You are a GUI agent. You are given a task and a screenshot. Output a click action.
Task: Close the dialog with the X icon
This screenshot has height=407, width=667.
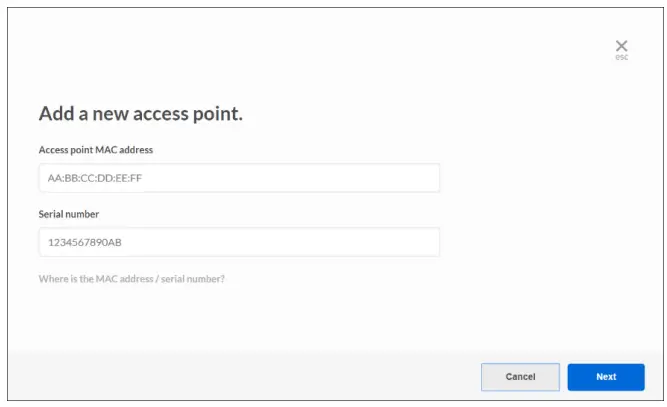click(621, 45)
